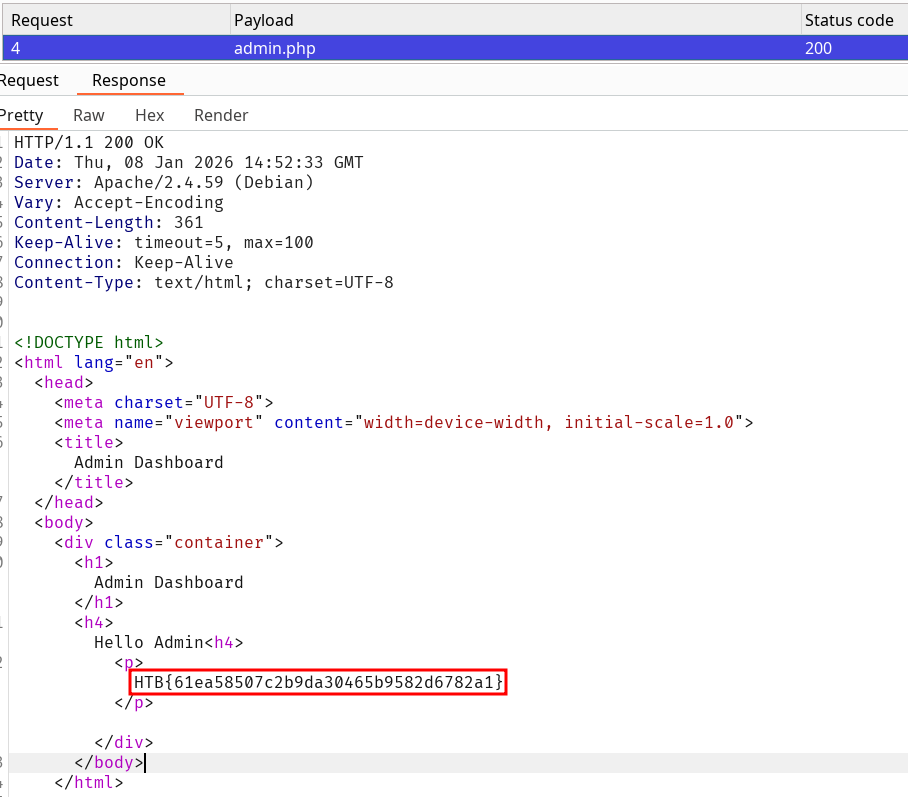The width and height of the screenshot is (908, 797).
Task: Click the HTTP/1.1 200 OK status line
Action: (89, 143)
